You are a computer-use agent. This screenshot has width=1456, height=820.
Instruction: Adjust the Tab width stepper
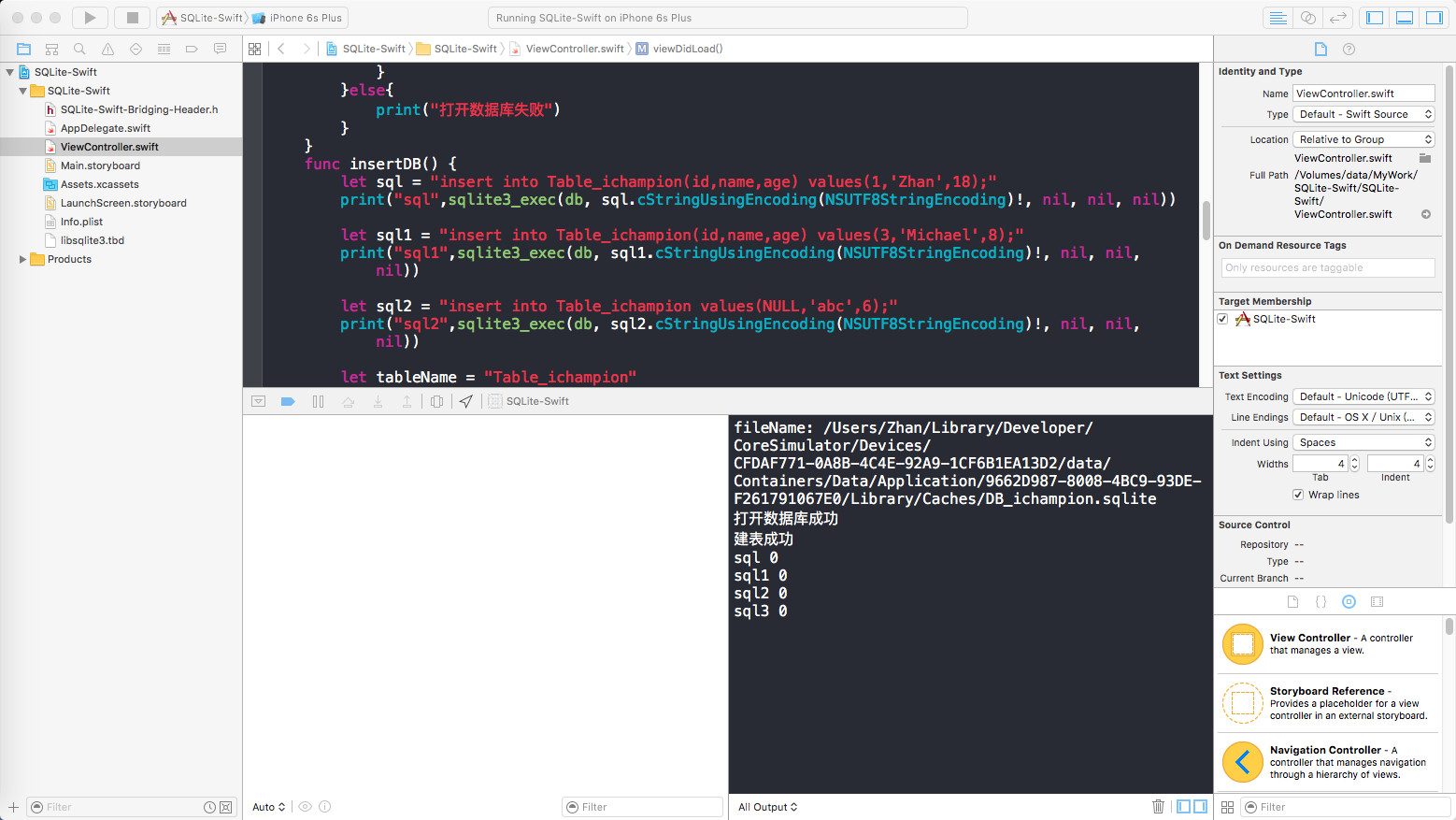coord(1355,464)
